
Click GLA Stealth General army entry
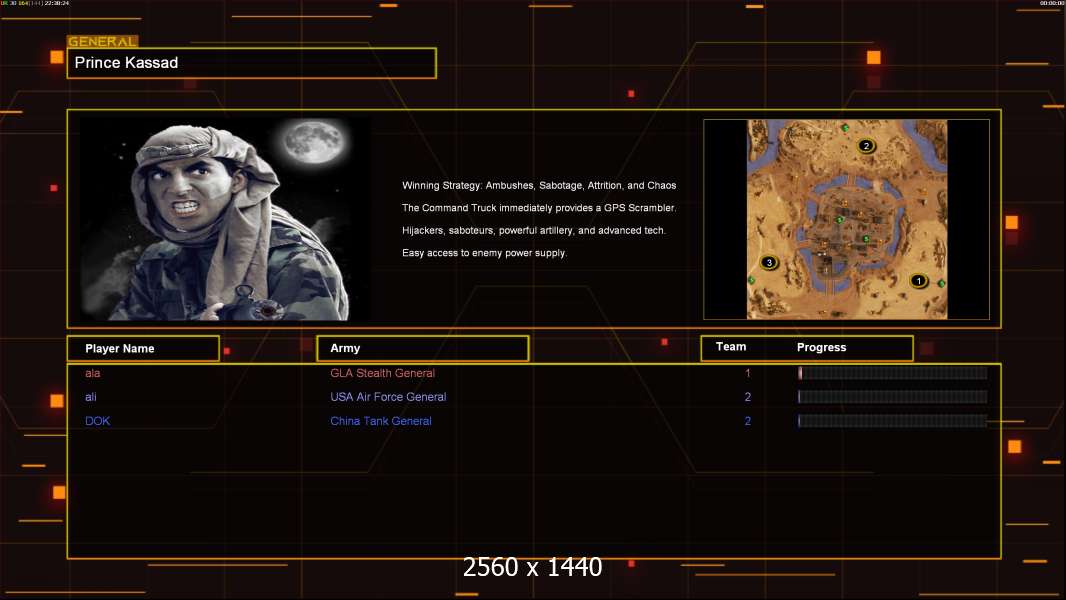[x=382, y=373]
